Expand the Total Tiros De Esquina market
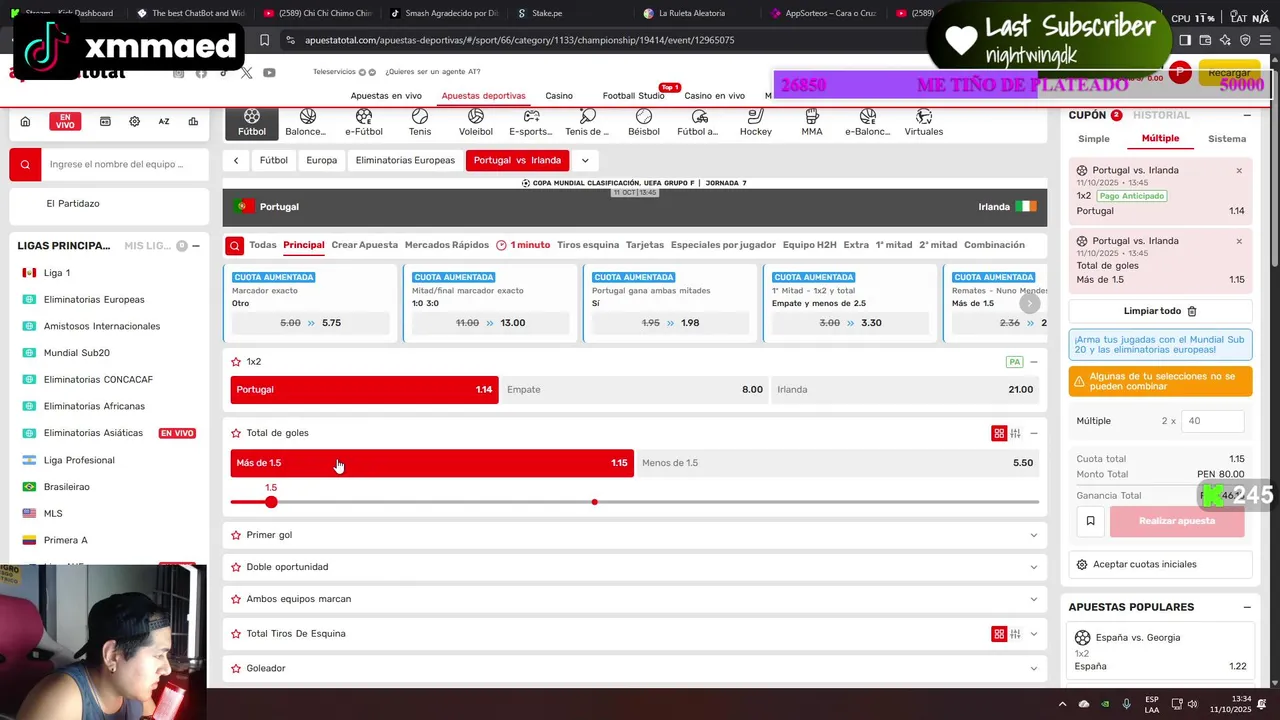 (1033, 634)
